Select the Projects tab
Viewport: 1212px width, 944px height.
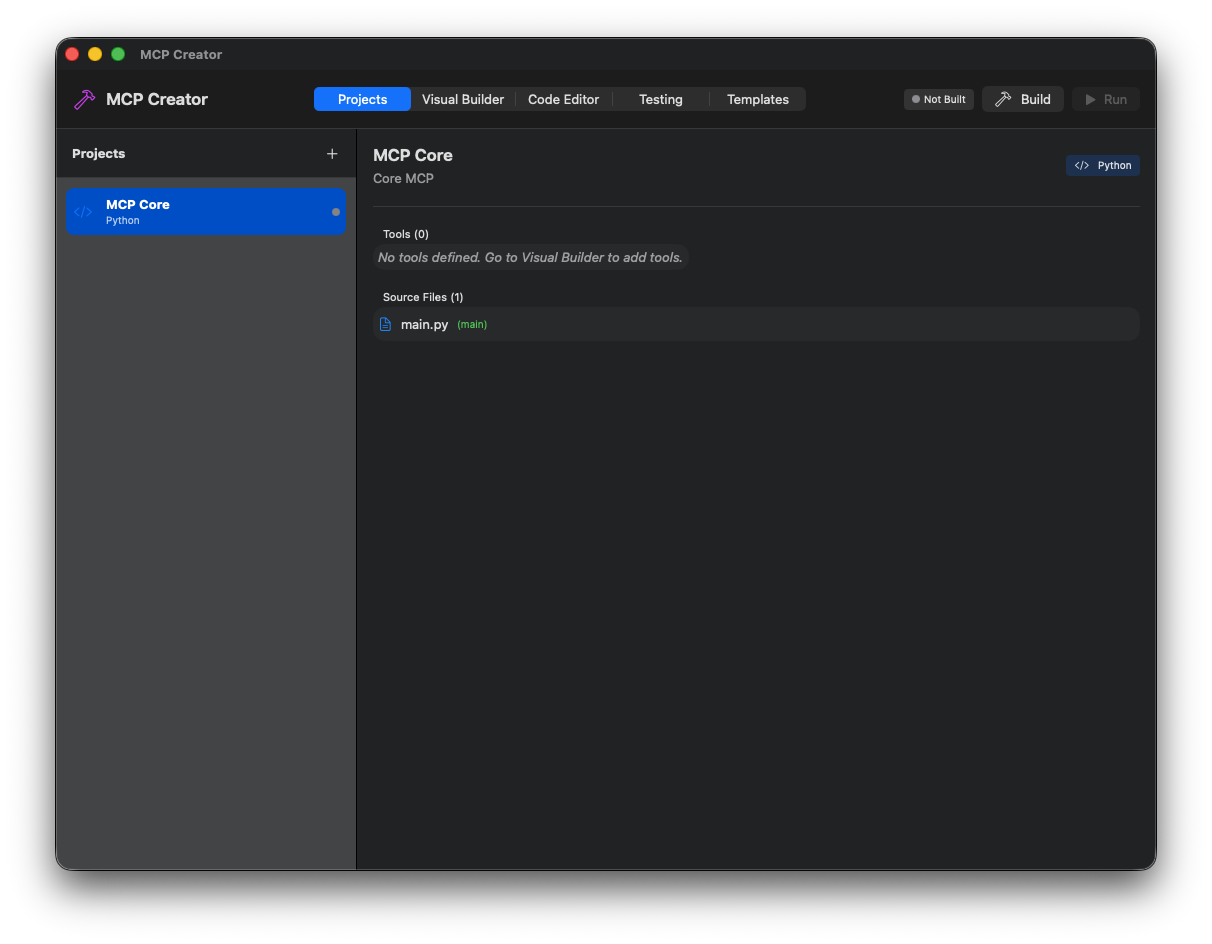(x=361, y=99)
